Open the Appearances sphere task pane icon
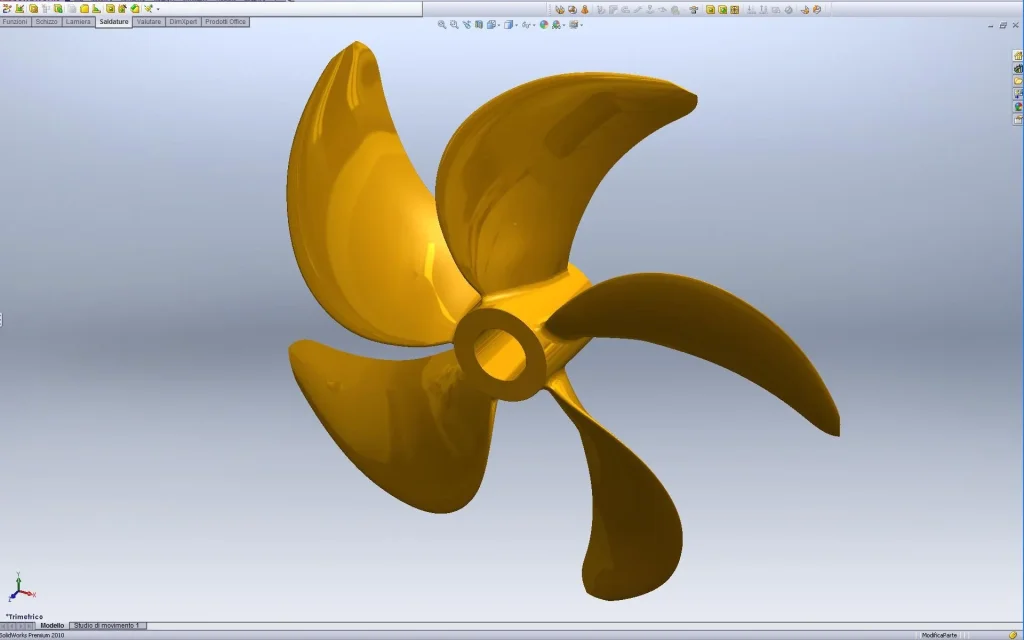Screen dimensions: 1024x640 coord(1018,106)
